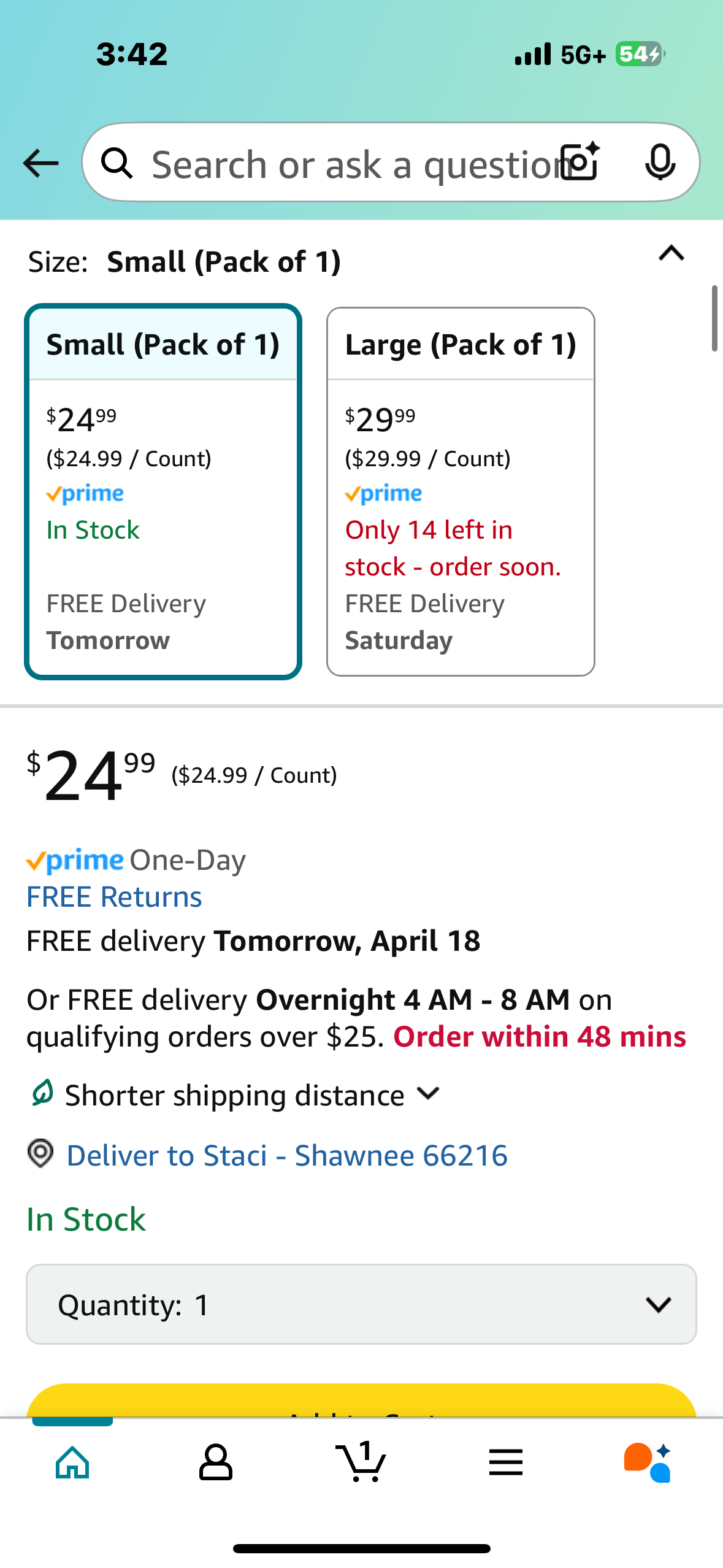723x1568 pixels.
Task: Open the account profile tab
Action: pos(216,1462)
